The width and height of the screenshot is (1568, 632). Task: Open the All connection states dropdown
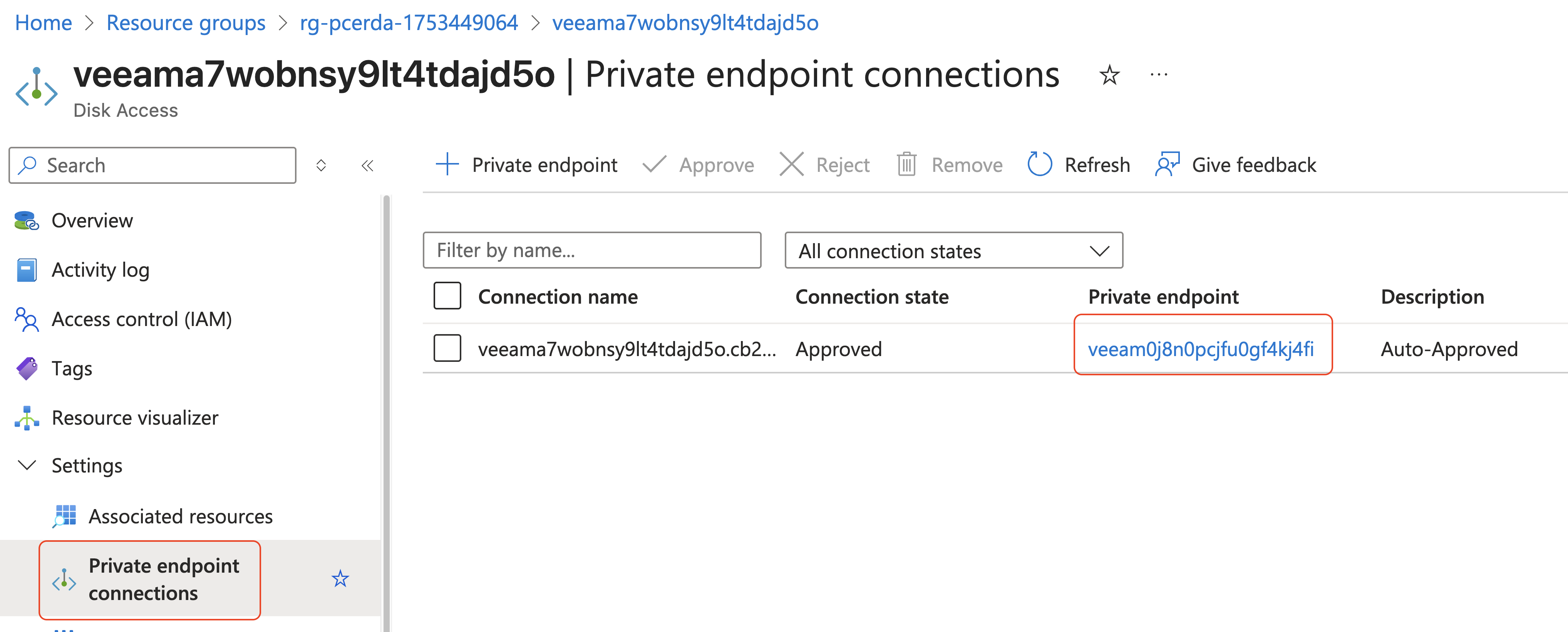953,250
